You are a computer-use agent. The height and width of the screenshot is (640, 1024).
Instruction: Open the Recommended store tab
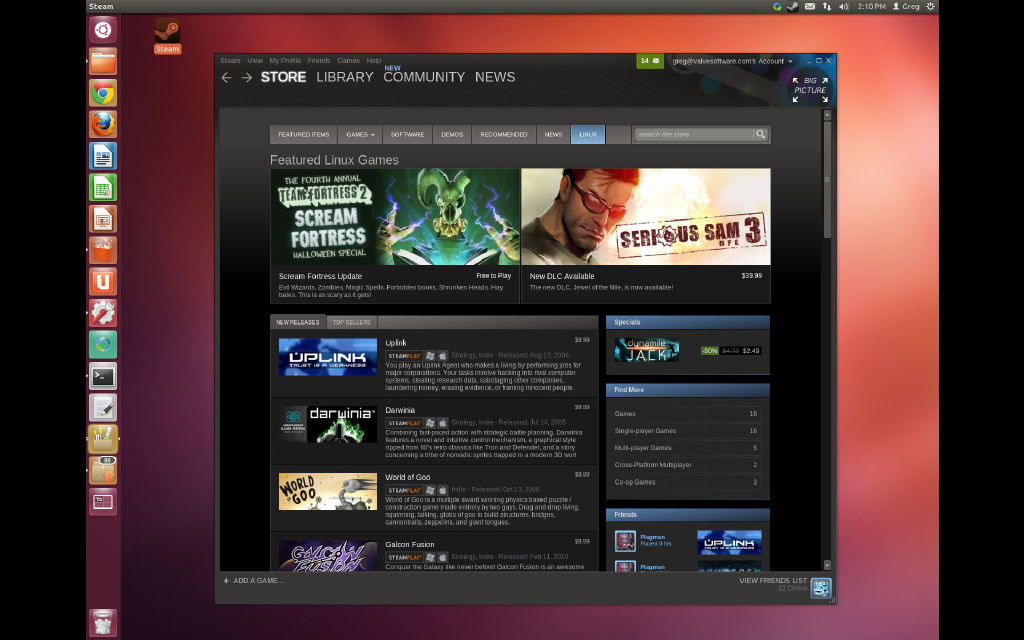point(504,135)
